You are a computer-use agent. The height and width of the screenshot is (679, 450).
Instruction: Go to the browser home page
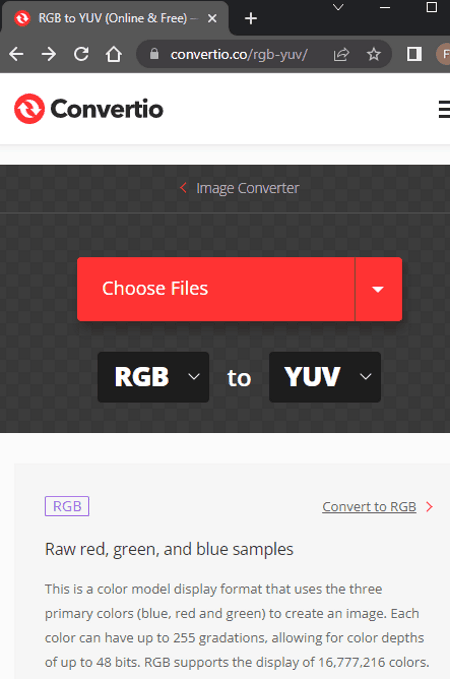(x=113, y=54)
